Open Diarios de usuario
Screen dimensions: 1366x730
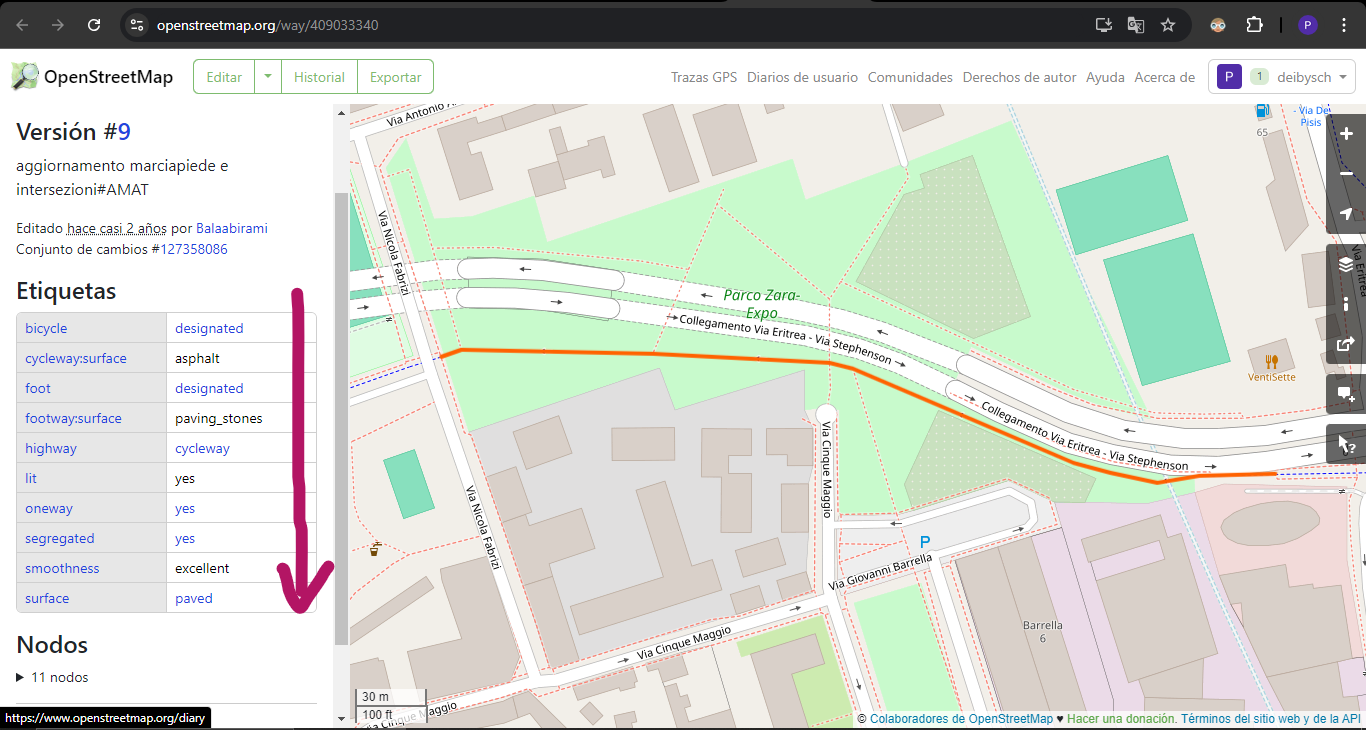point(802,77)
